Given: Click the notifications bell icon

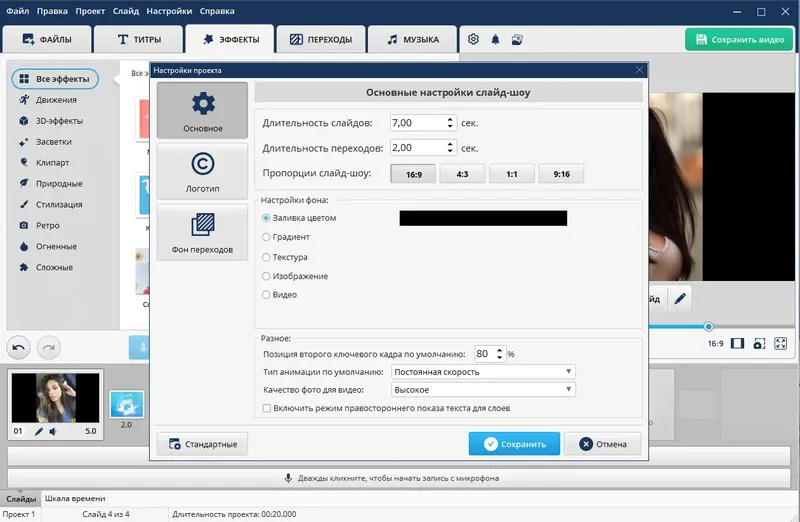Looking at the screenshot, I should [495, 39].
